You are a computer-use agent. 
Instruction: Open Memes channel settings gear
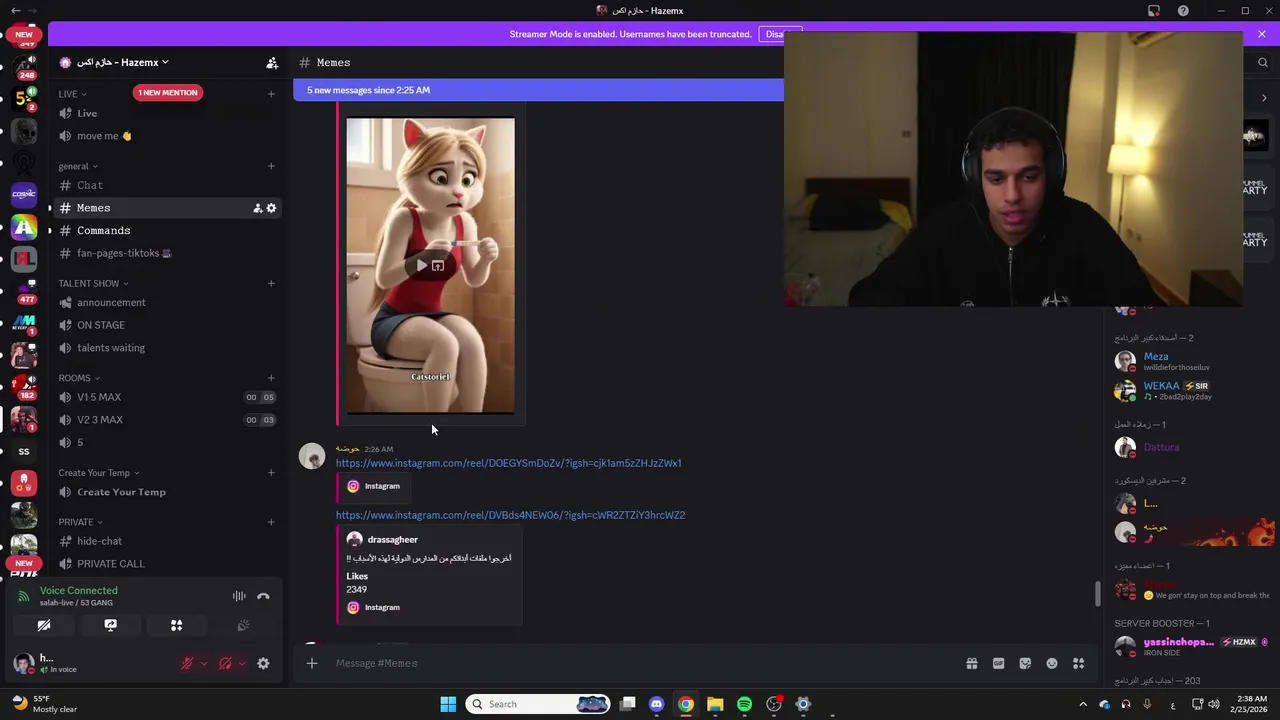(271, 208)
